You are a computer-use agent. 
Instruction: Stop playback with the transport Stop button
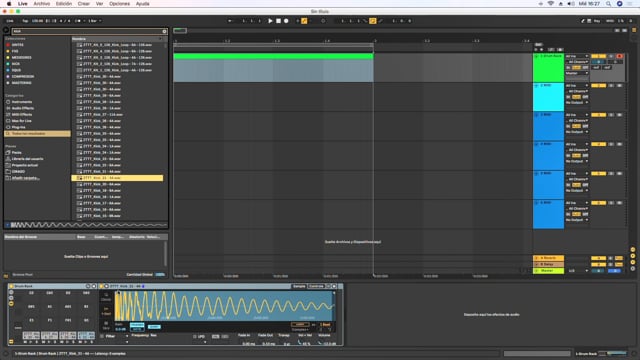coord(278,21)
